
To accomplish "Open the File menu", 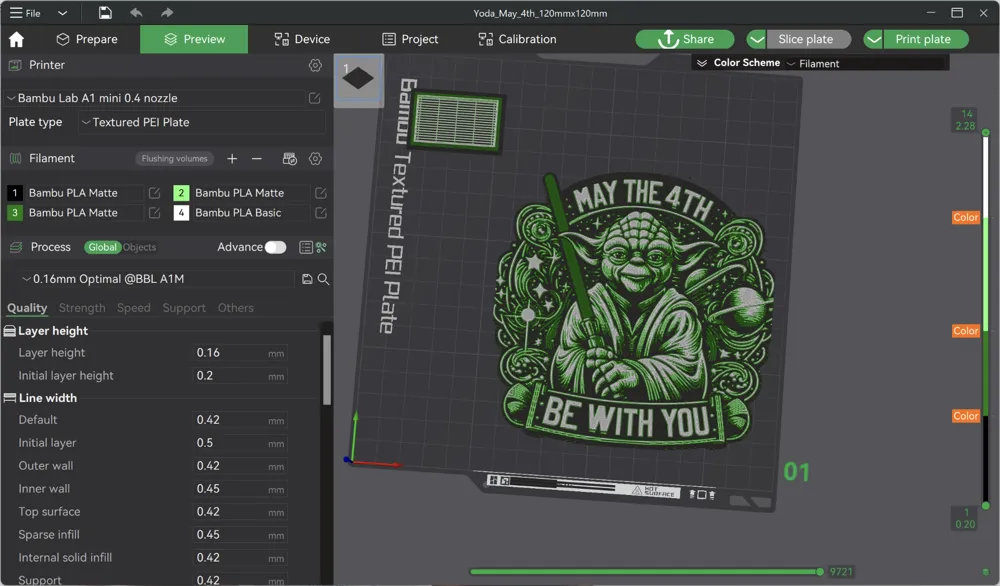I will [x=26, y=13].
